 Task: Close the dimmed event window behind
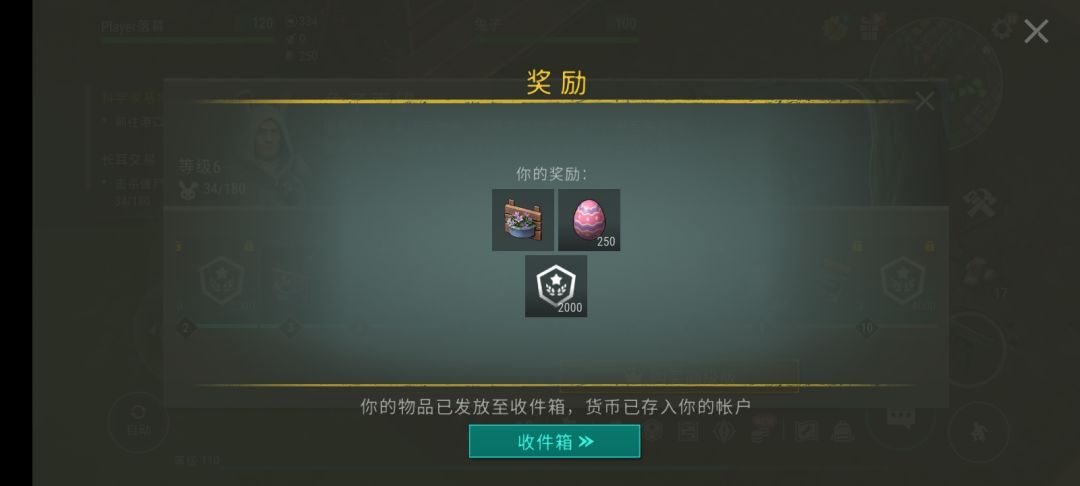click(924, 101)
